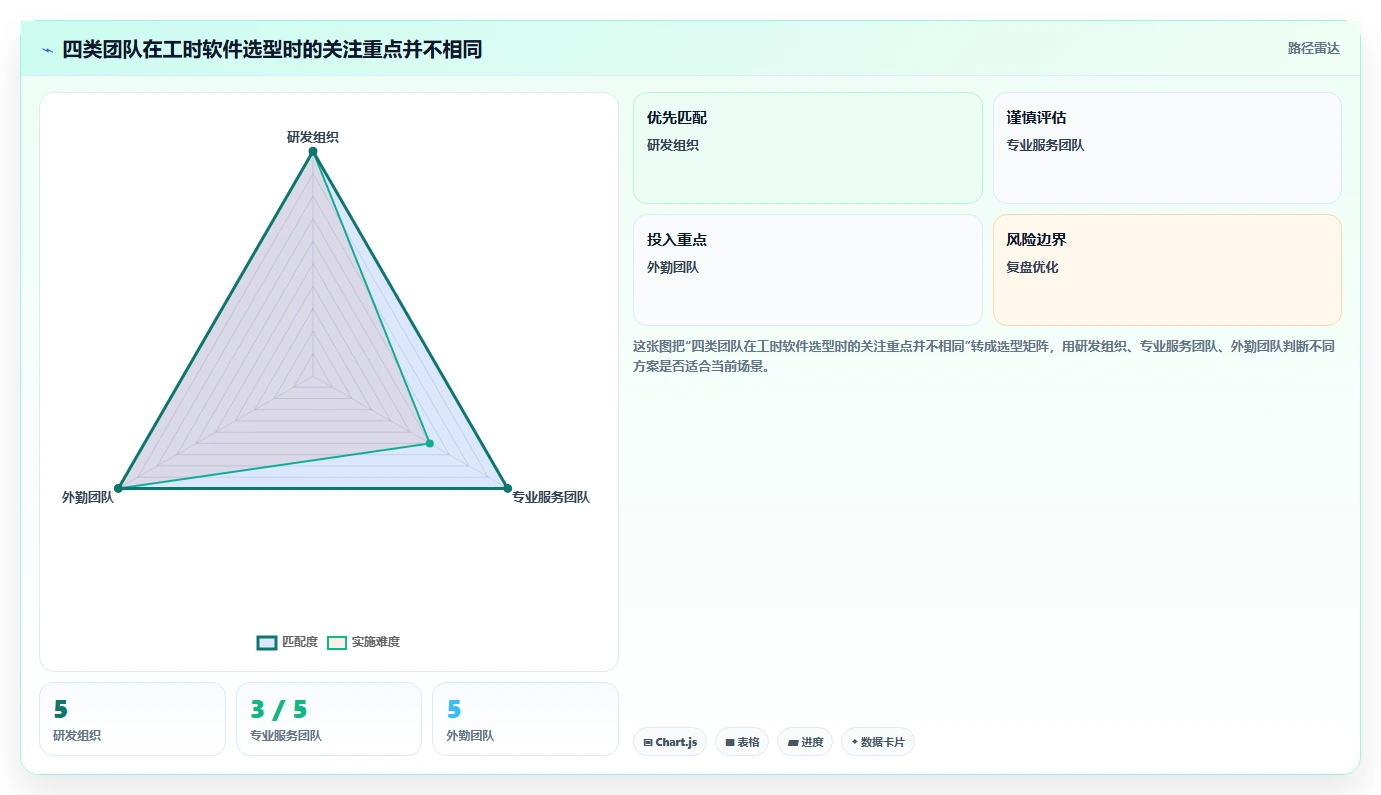Click the 3 / 5 专业服务团队 stat card
Viewport: 1381px width, 795px height.
tap(329, 719)
